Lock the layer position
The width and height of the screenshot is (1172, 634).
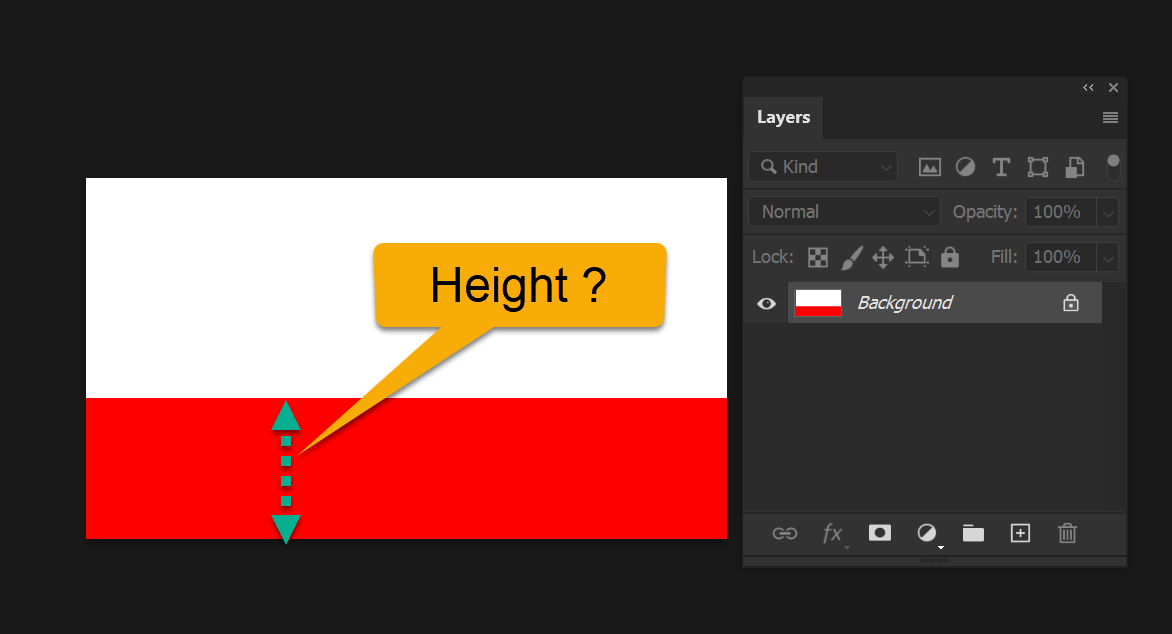(883, 257)
